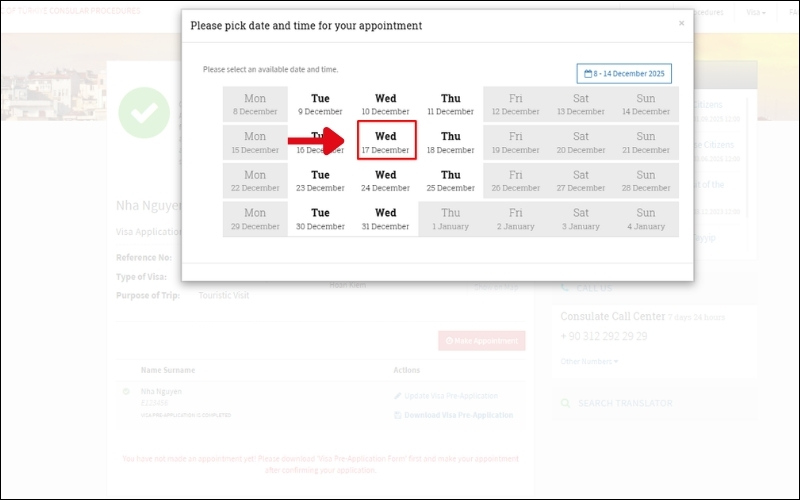
Task: Select Wed 31 December in the calendar
Action: [386, 219]
